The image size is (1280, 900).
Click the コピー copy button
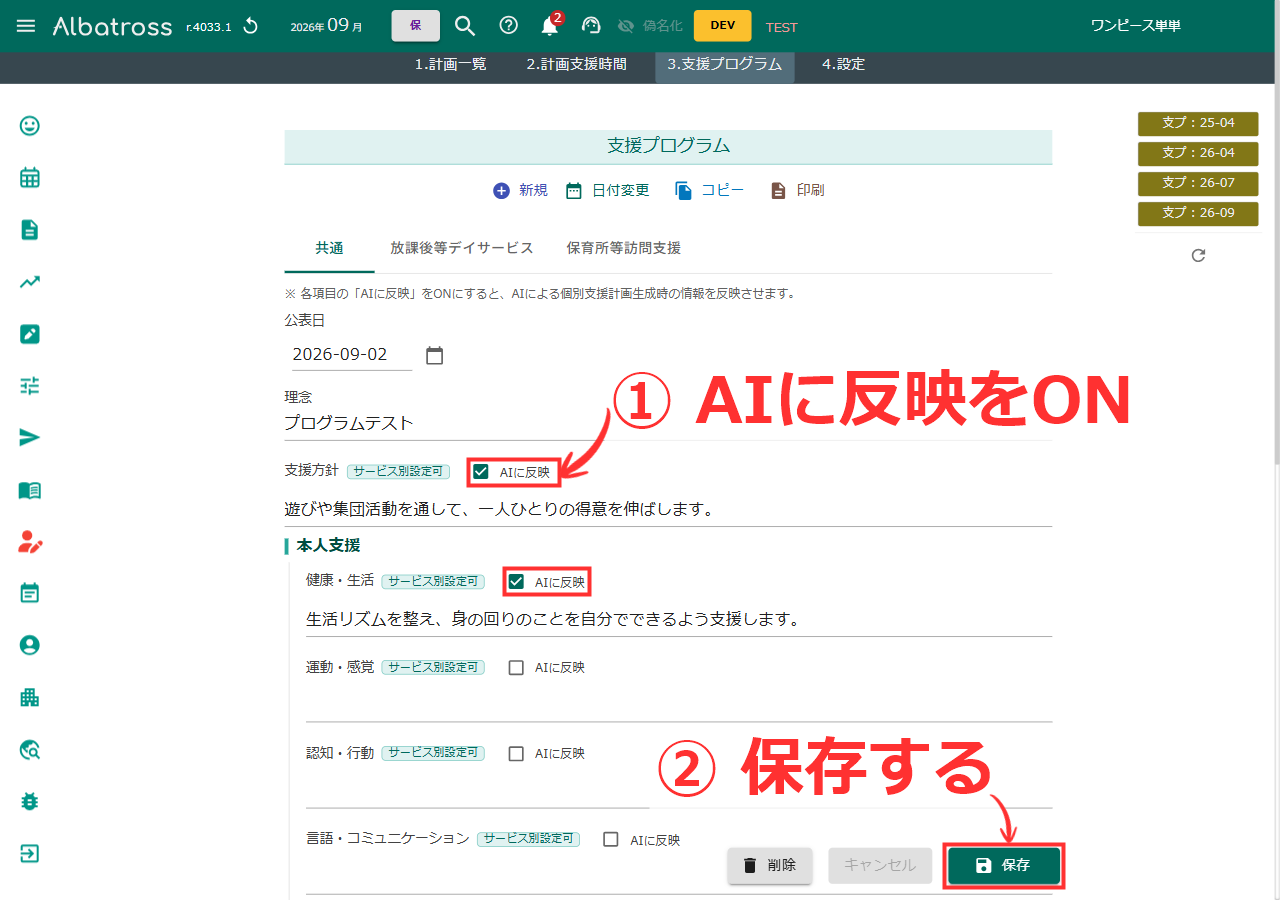[x=709, y=190]
